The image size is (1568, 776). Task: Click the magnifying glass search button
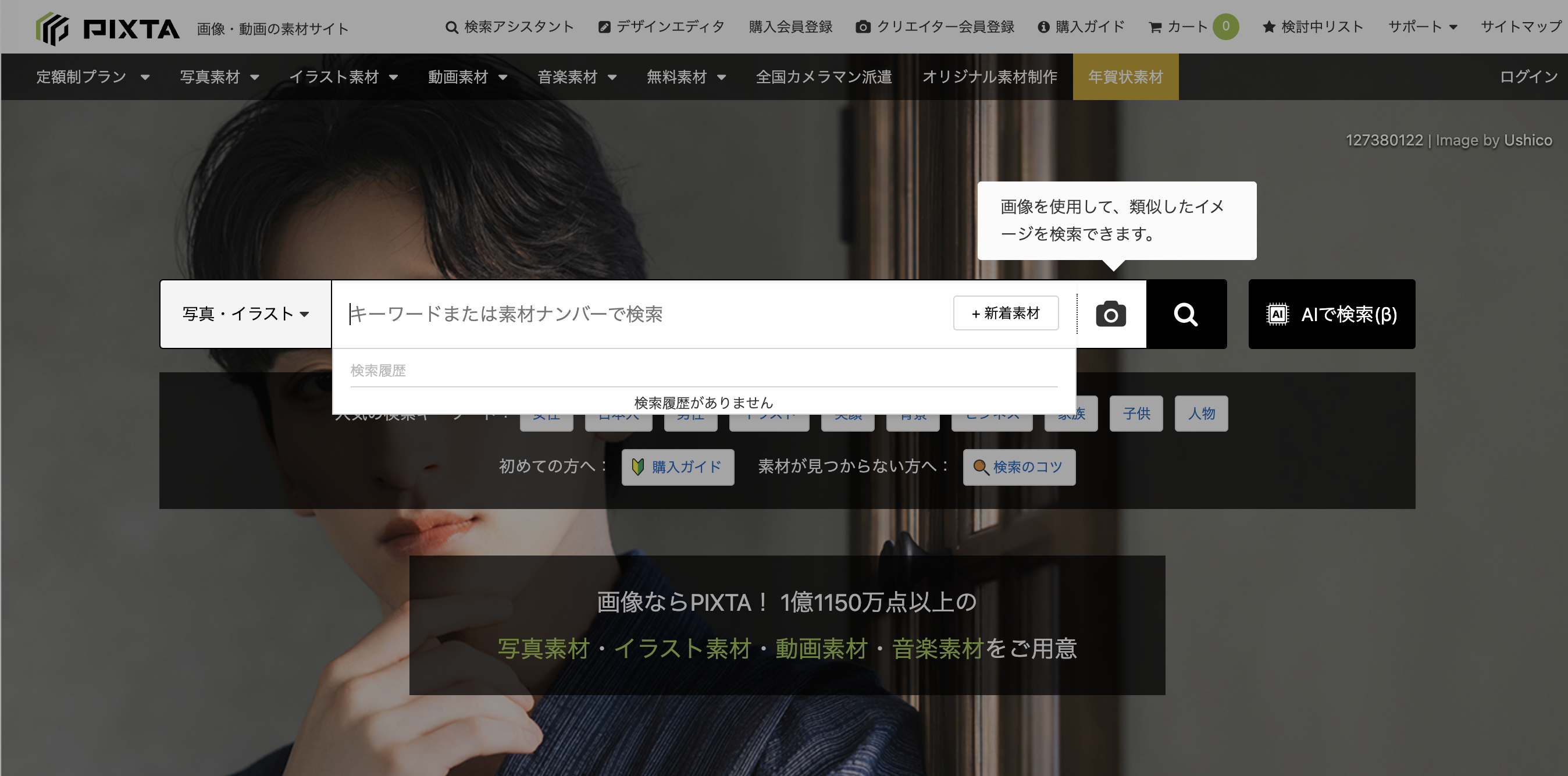[x=1186, y=314]
